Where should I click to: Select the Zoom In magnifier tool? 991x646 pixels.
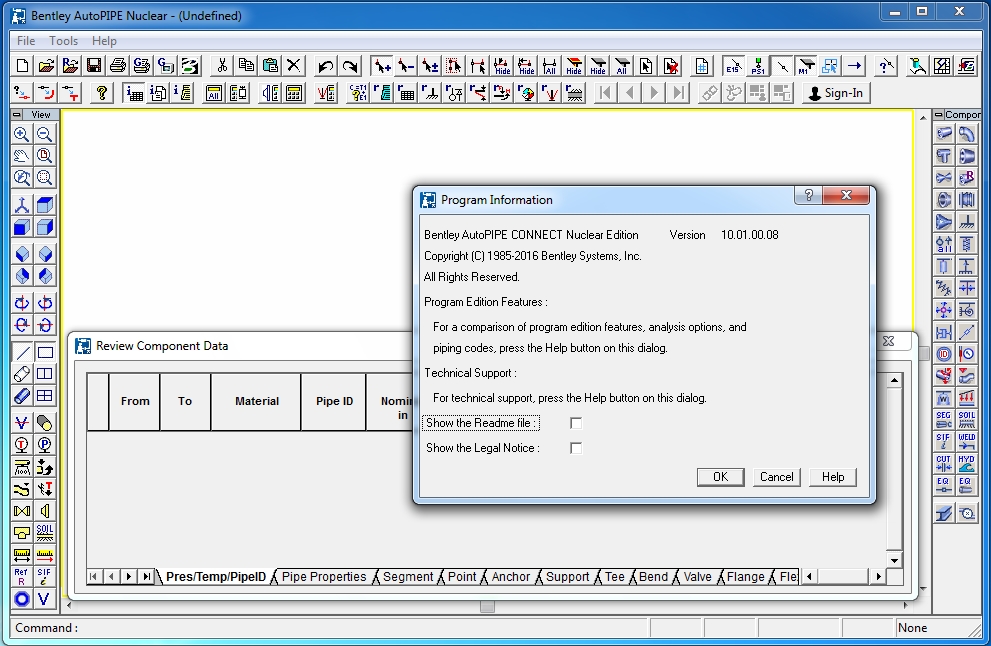point(21,134)
